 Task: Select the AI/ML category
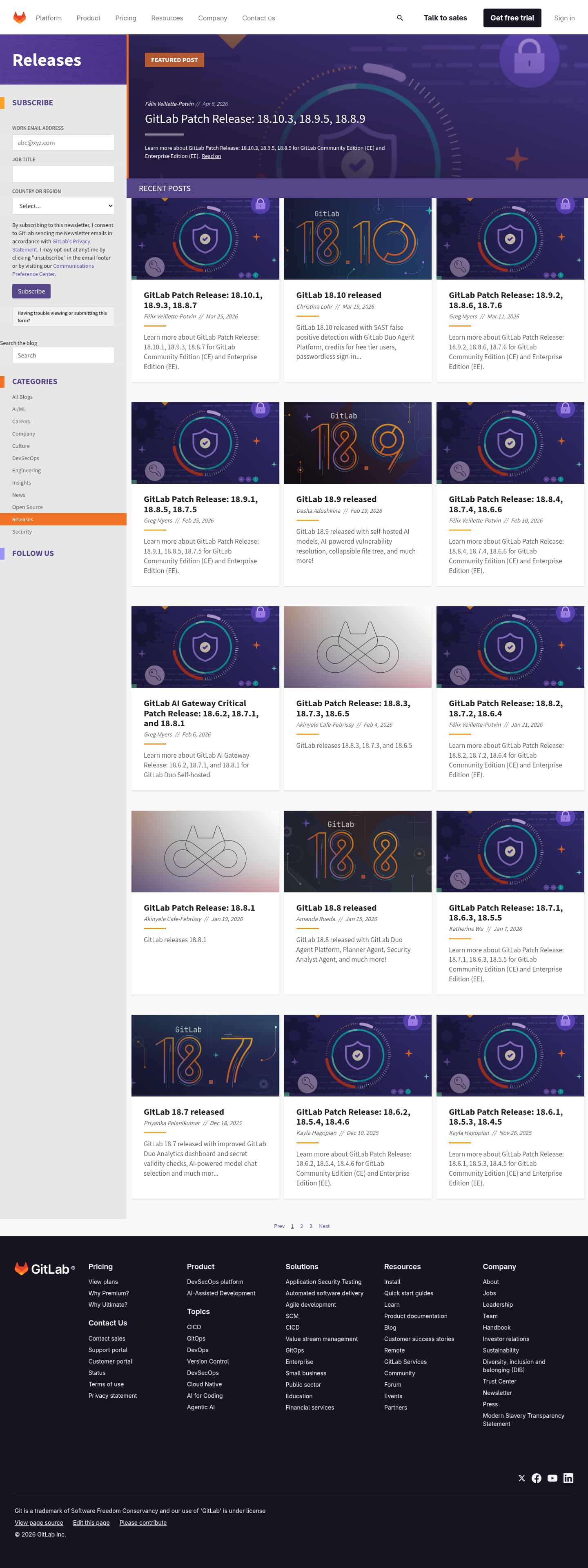pos(19,409)
